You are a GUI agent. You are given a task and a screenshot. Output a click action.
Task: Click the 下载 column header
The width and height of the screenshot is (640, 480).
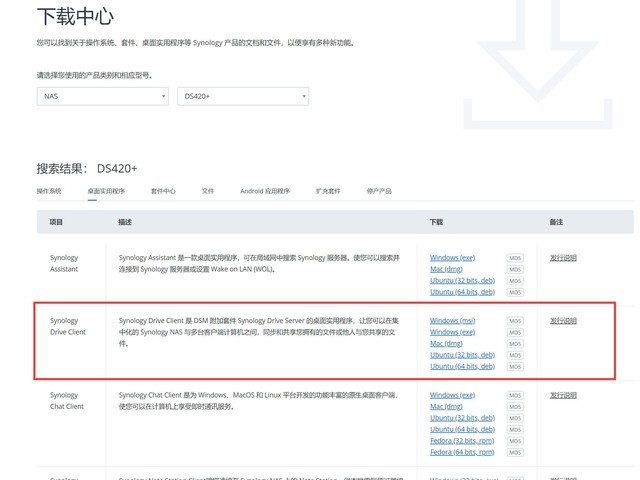tap(436, 222)
